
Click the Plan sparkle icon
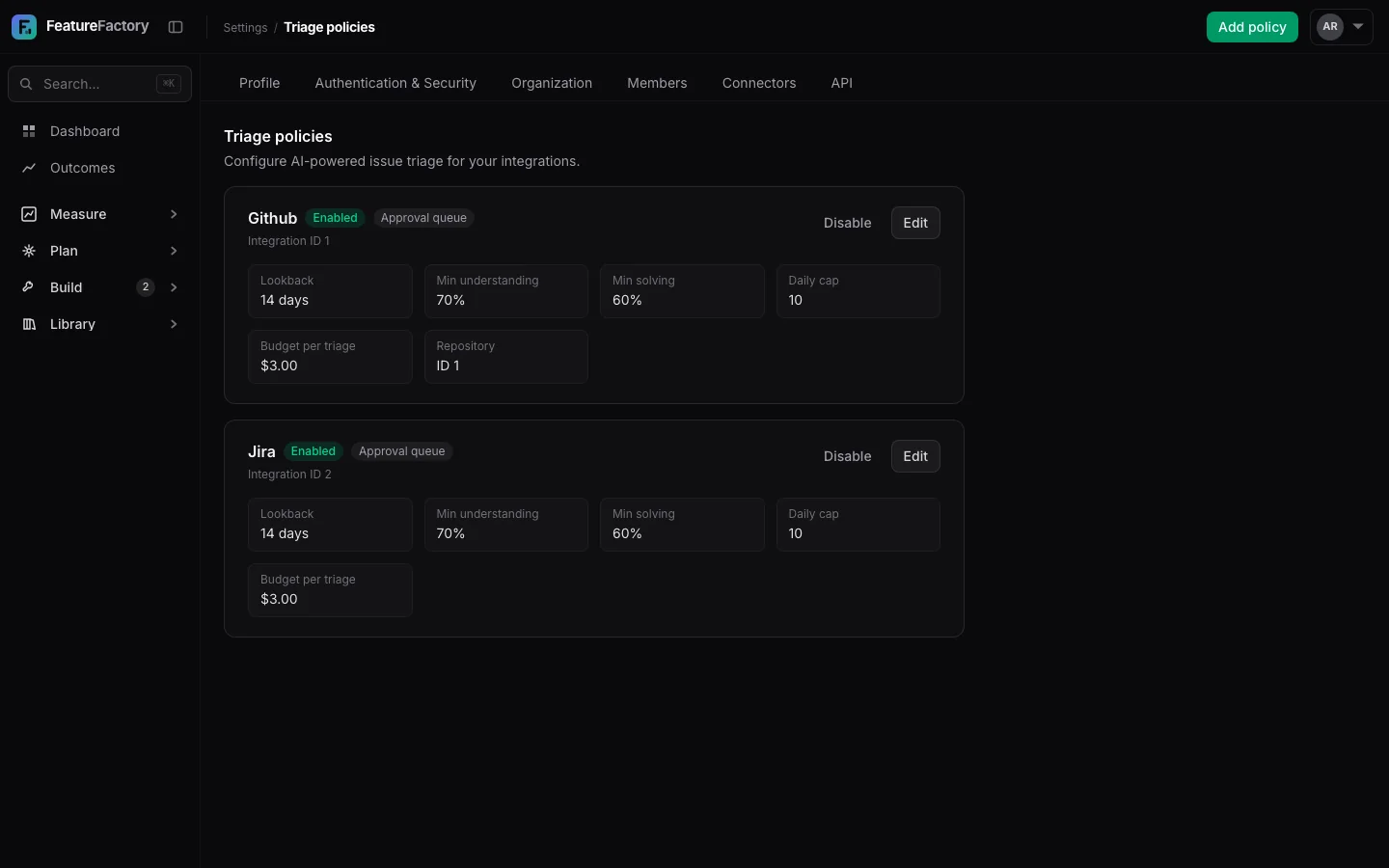click(x=29, y=251)
